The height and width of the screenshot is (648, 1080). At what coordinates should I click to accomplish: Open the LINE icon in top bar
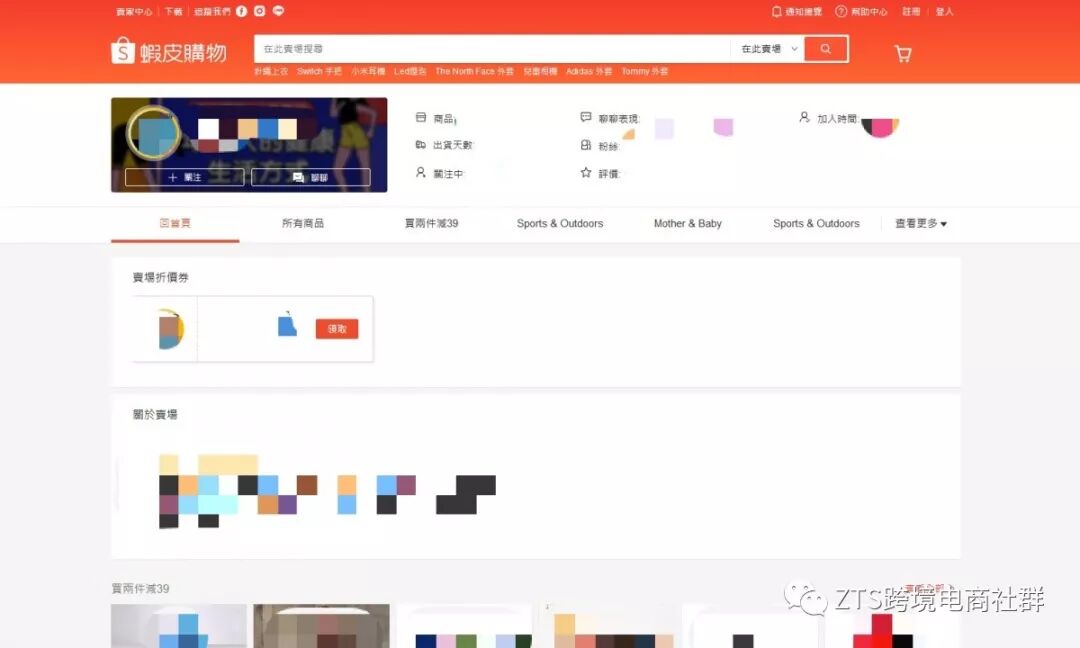(278, 11)
